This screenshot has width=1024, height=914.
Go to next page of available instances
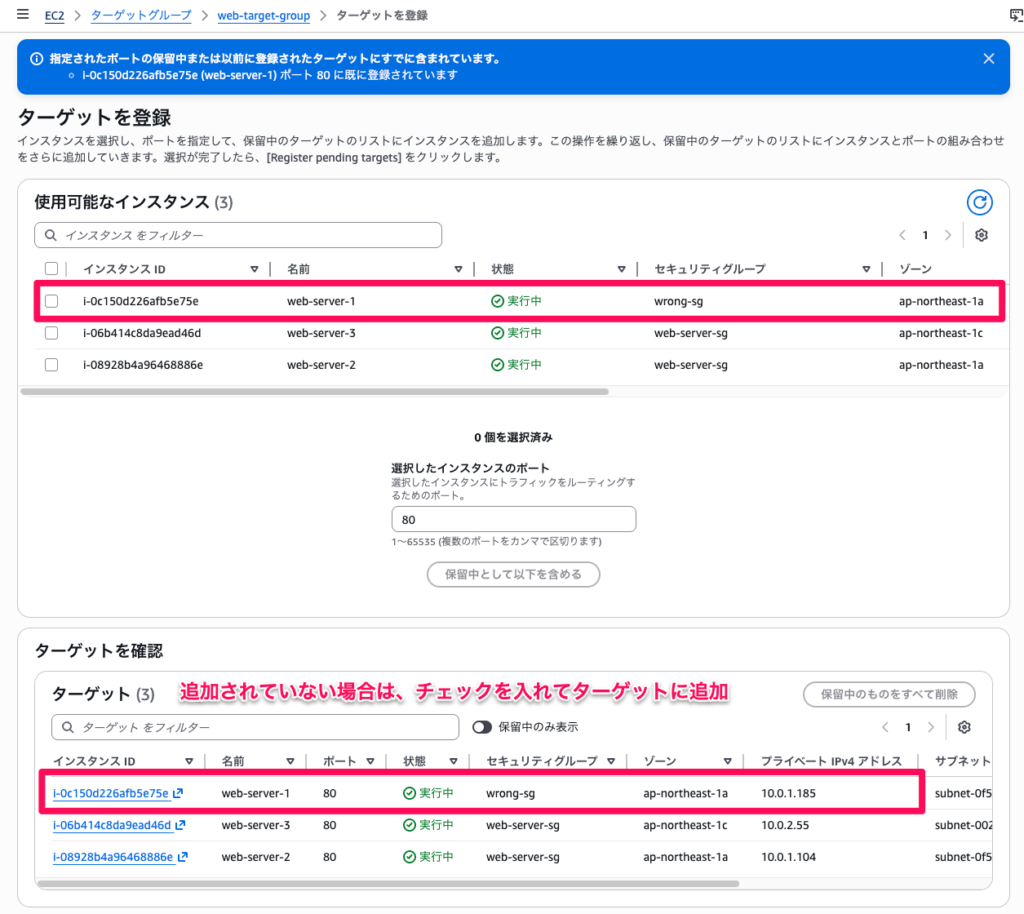pyautogui.click(x=948, y=235)
